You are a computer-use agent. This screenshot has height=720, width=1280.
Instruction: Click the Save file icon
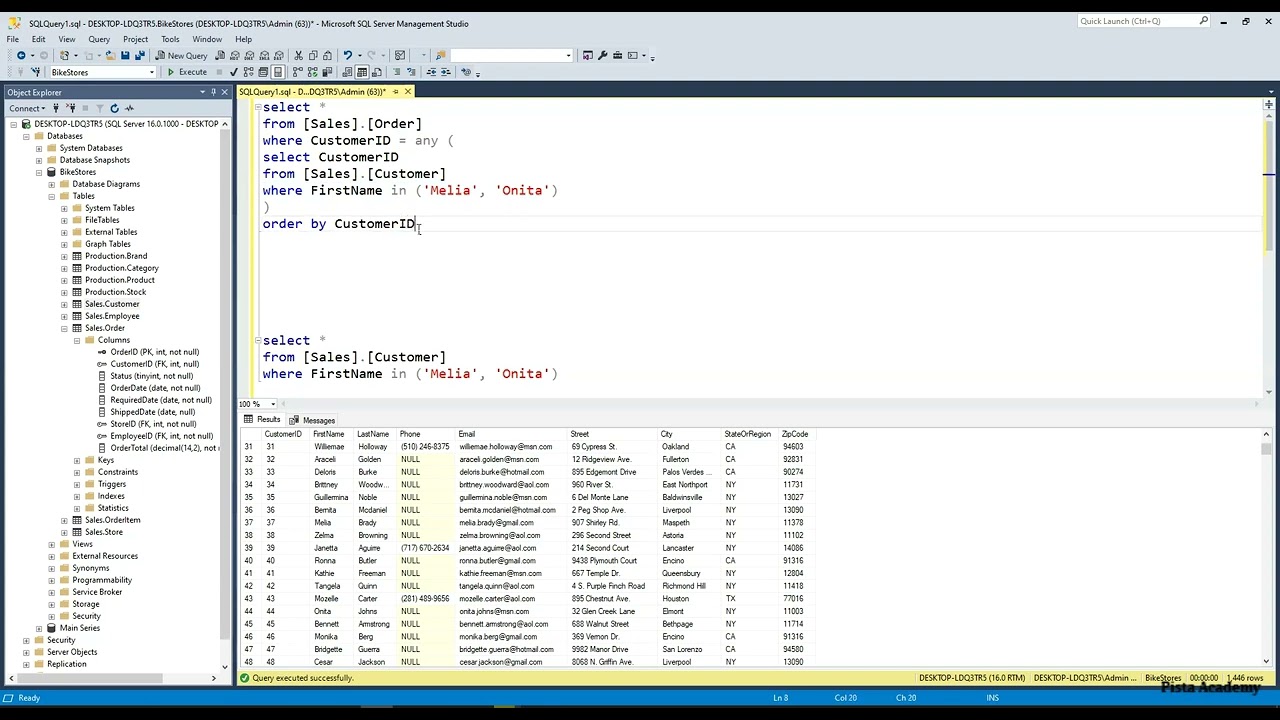125,56
